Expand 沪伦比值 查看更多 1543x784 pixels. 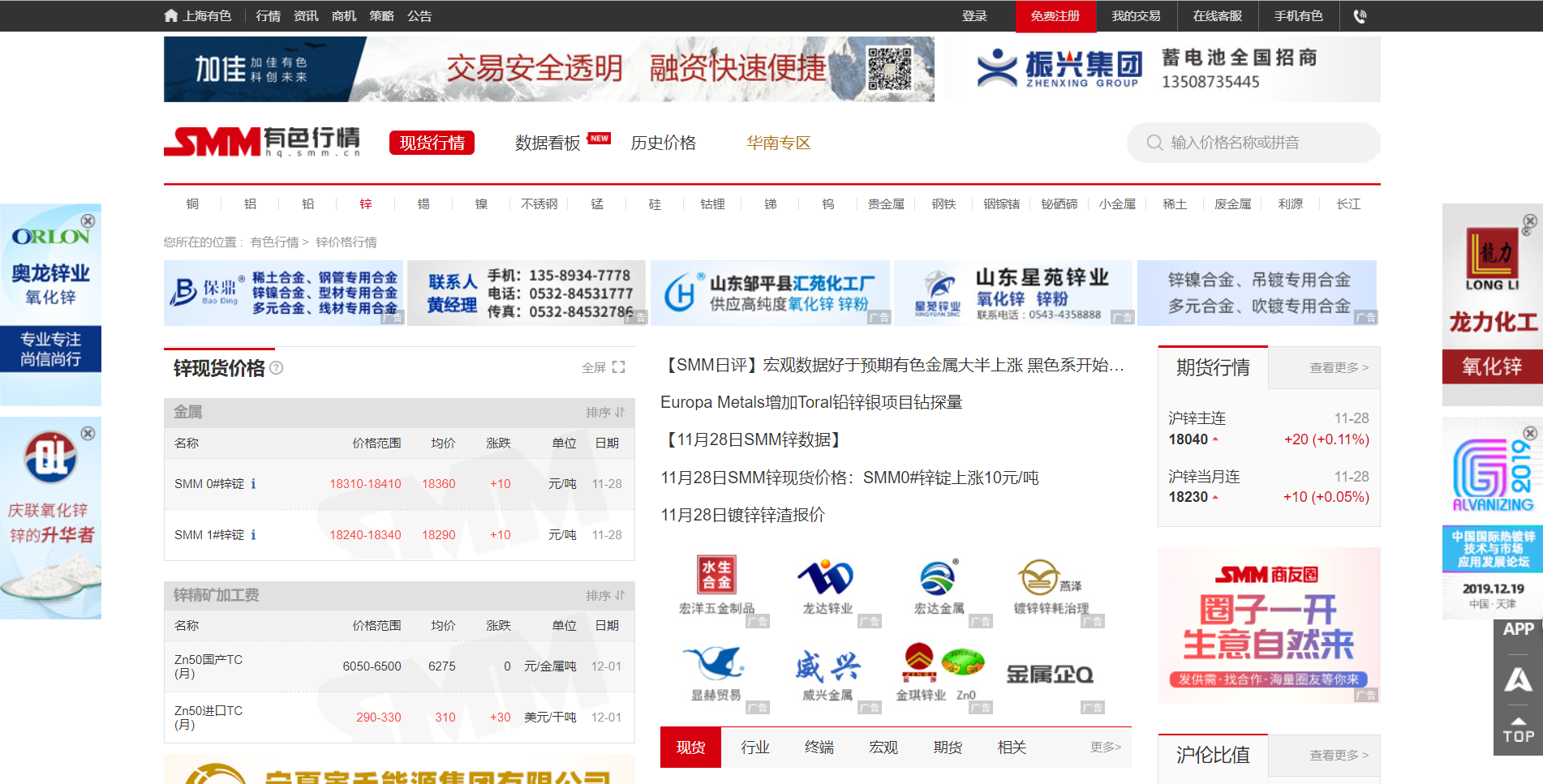tap(1339, 755)
